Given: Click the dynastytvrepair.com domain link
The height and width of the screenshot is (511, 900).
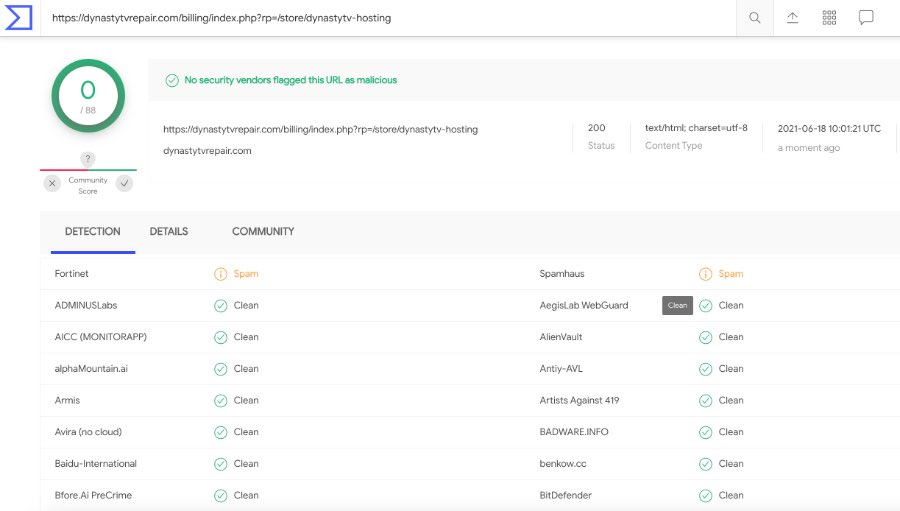Looking at the screenshot, I should (207, 150).
